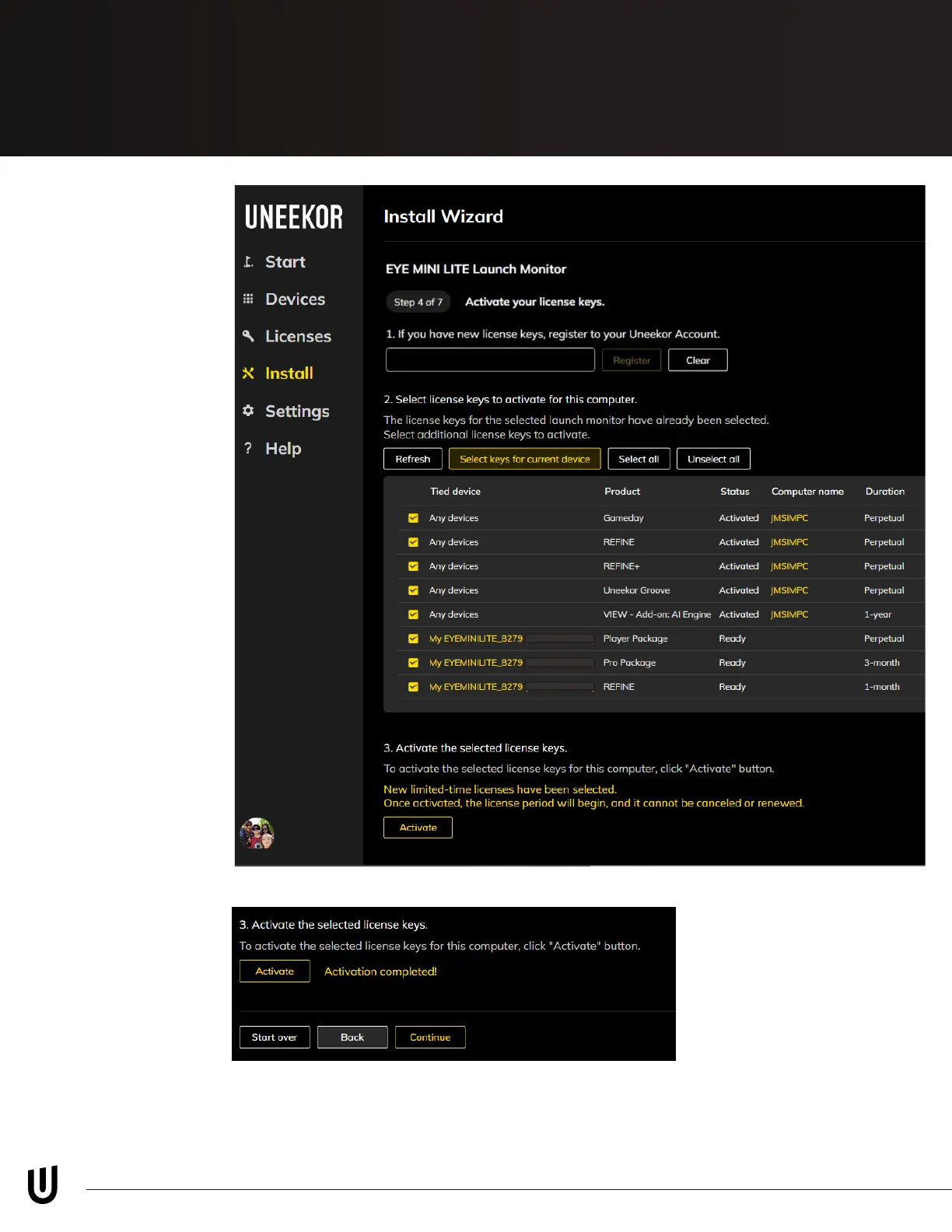Click My EYEMINILITE_8279 in Pro Package row
This screenshot has height=1232, width=952.
coord(476,663)
